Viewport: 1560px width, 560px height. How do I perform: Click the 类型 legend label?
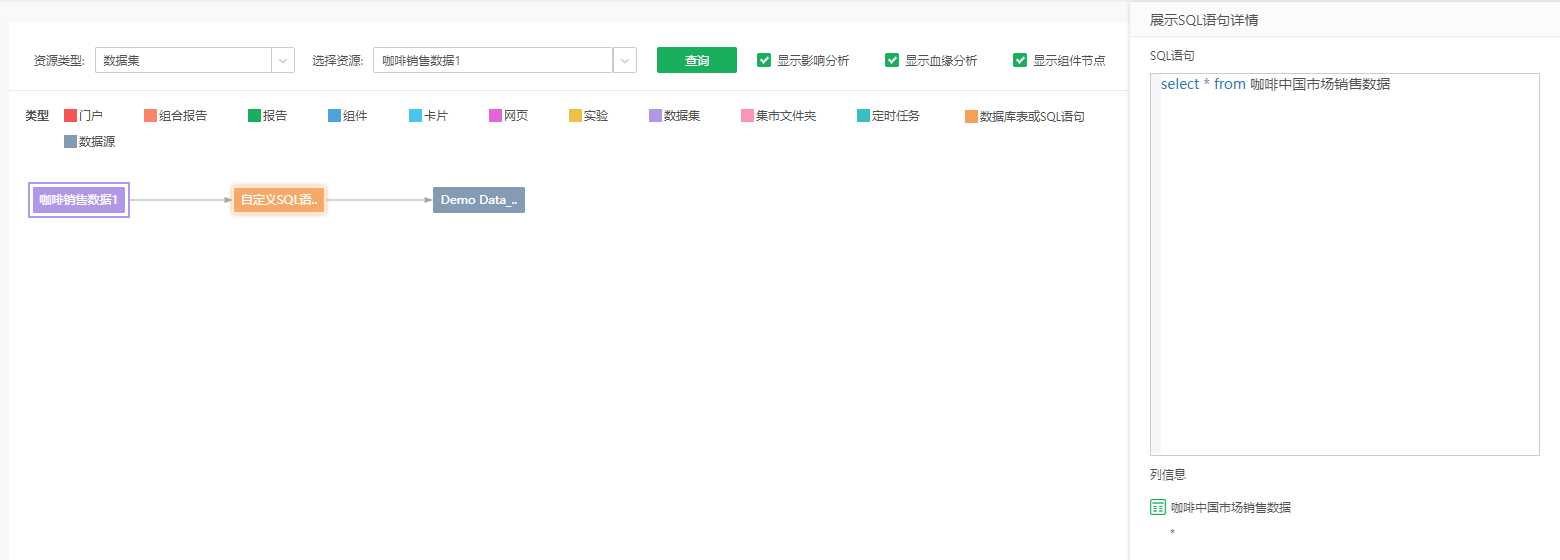(37, 116)
